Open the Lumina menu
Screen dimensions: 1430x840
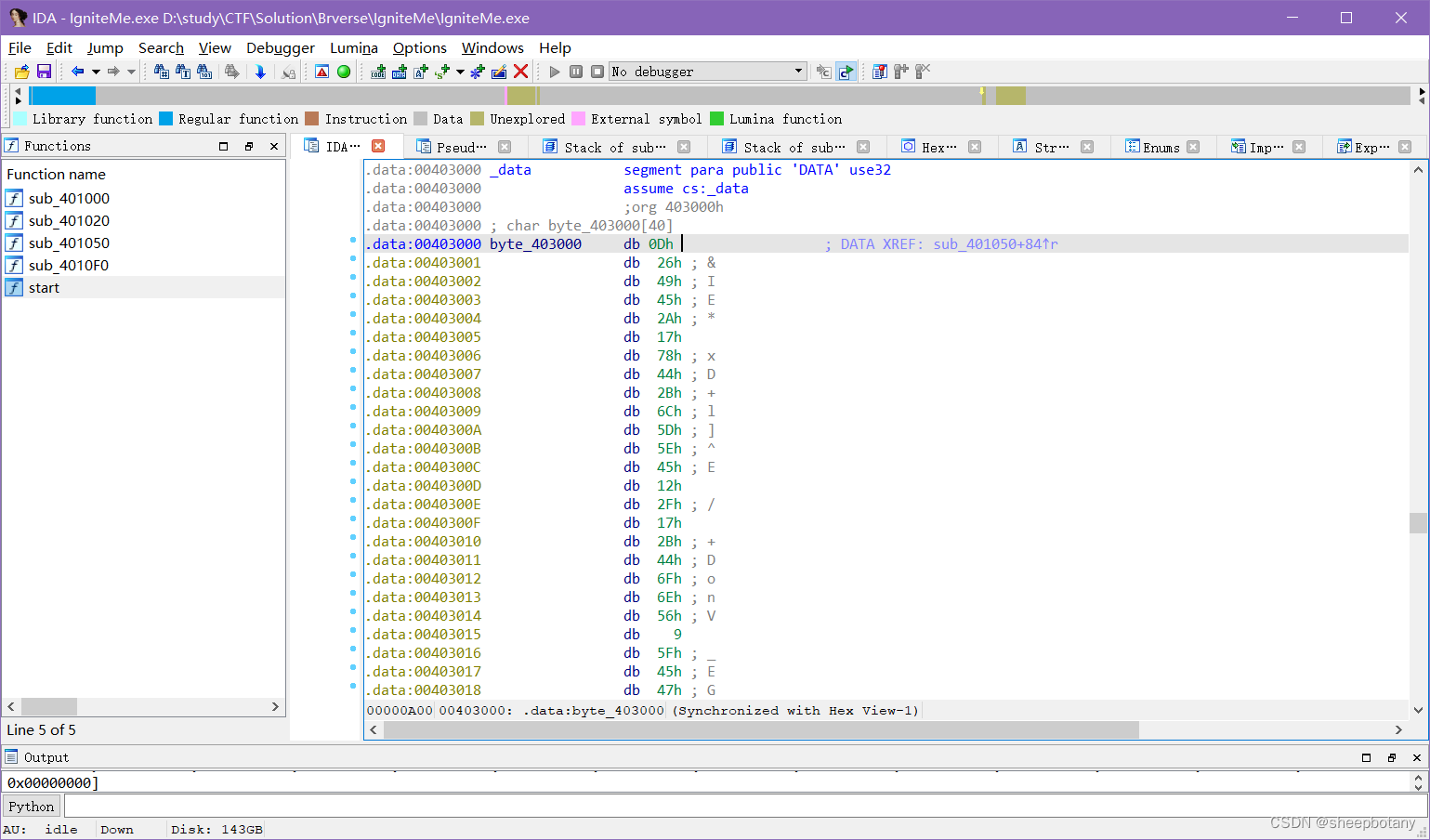[x=354, y=48]
